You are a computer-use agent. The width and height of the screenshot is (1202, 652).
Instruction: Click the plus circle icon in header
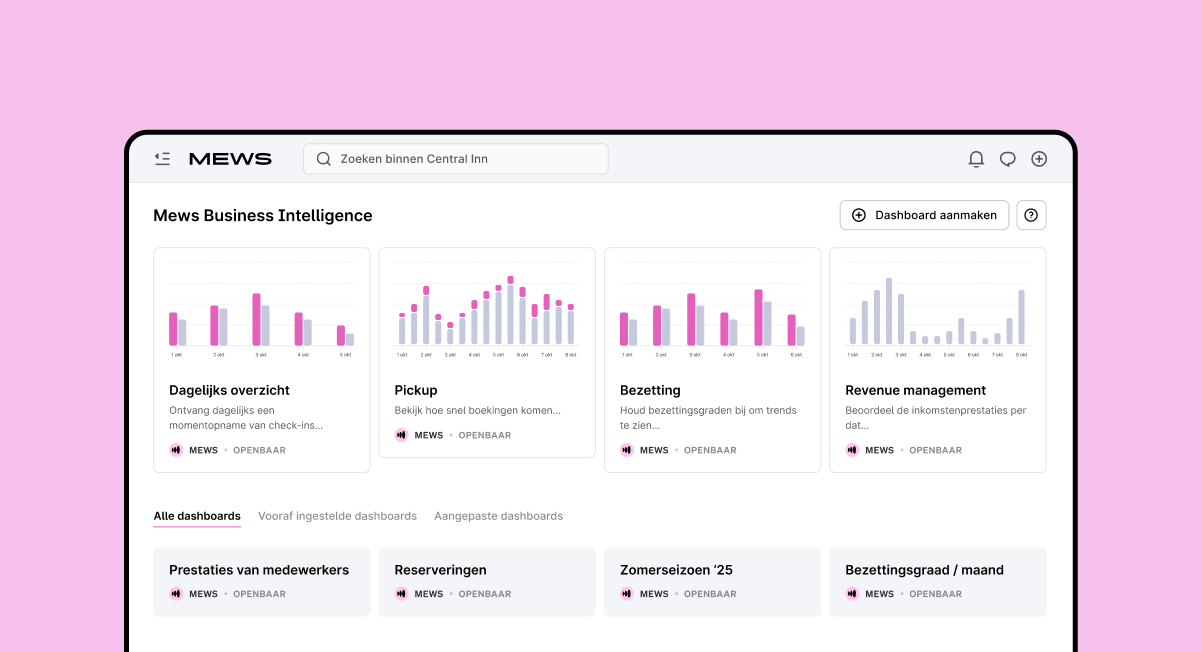pos(1039,159)
